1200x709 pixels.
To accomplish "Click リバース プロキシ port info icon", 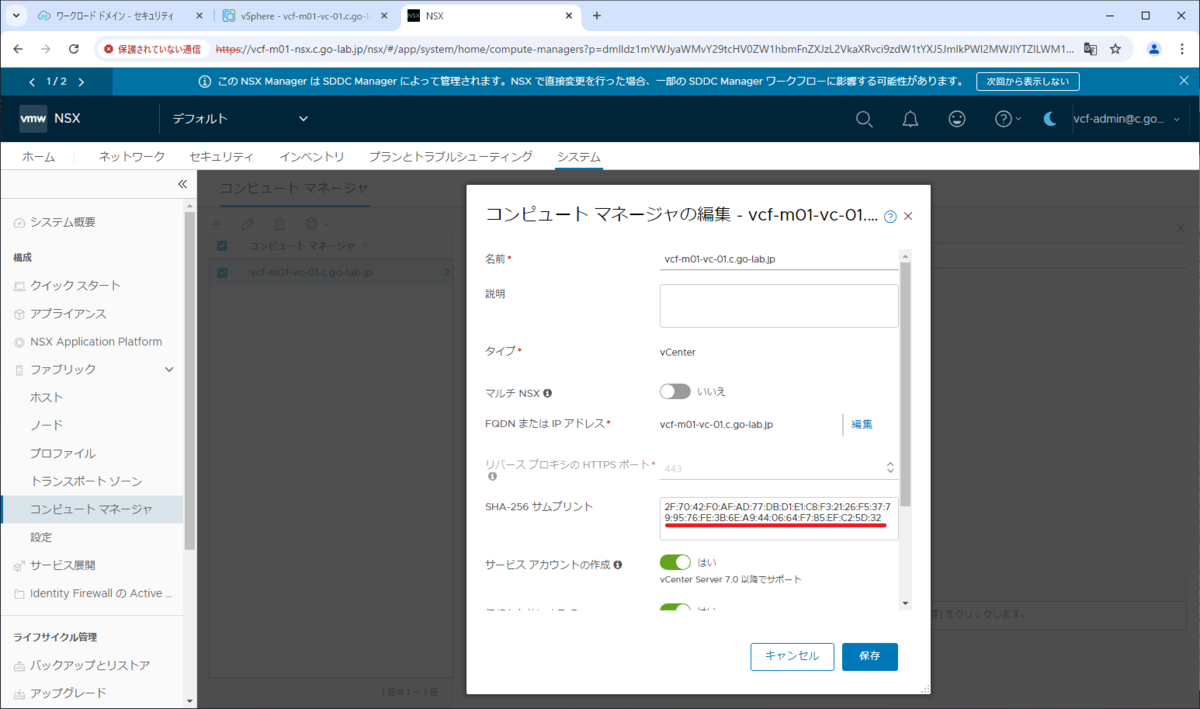I will pyautogui.click(x=491, y=477).
